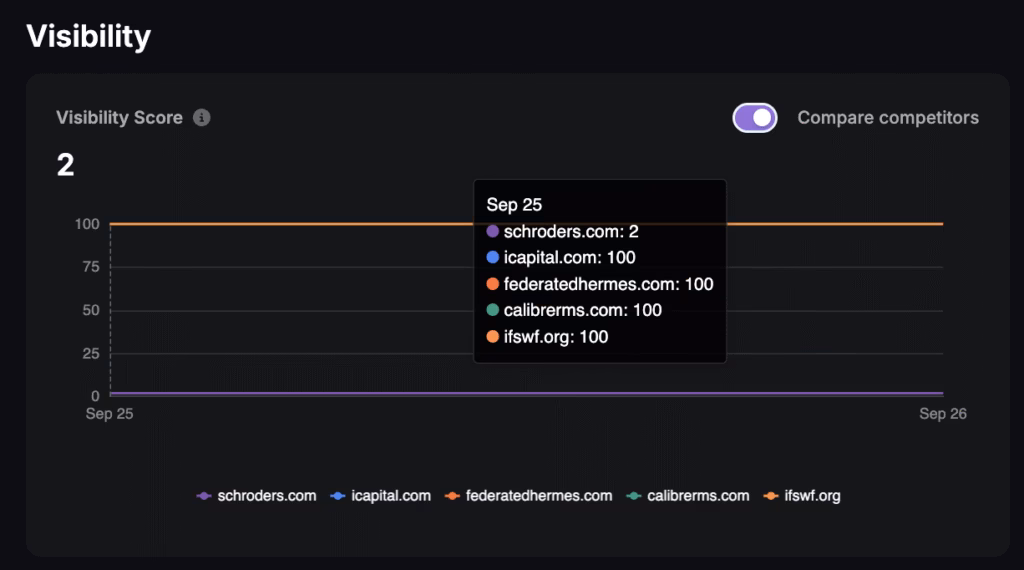Image resolution: width=1024 pixels, height=570 pixels.
Task: Select the Sep 26 x-axis date label
Action: 943,414
